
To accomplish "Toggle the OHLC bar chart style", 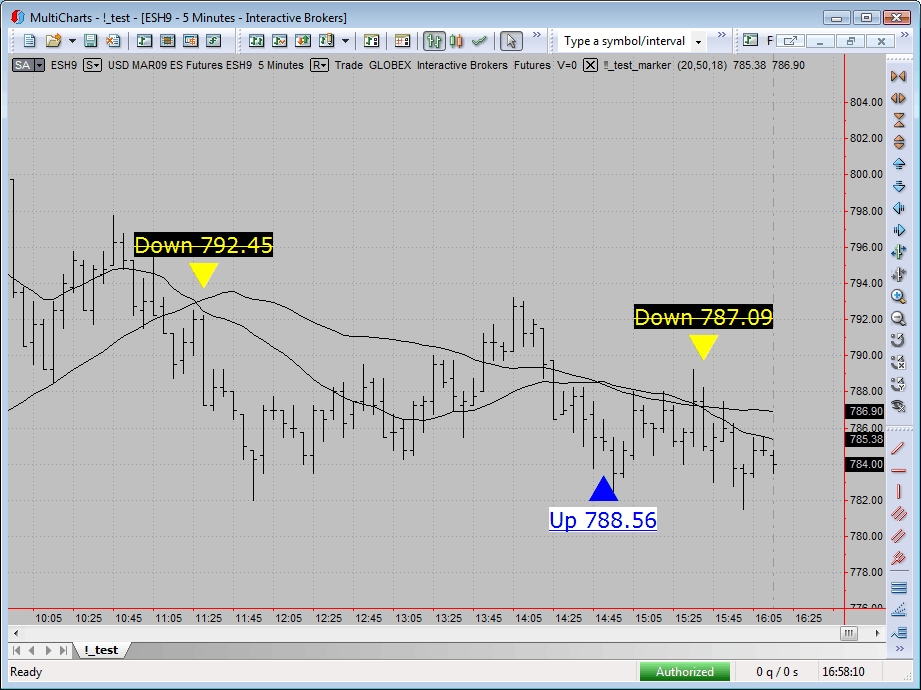I will (434, 41).
